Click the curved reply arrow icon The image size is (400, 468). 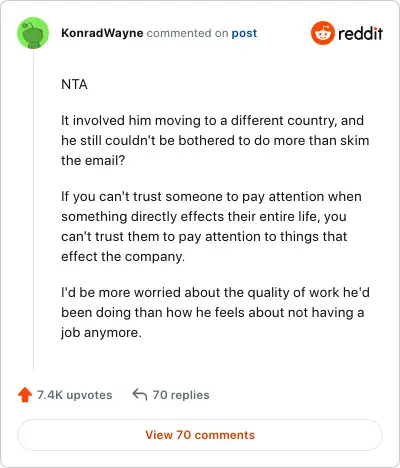coord(140,395)
